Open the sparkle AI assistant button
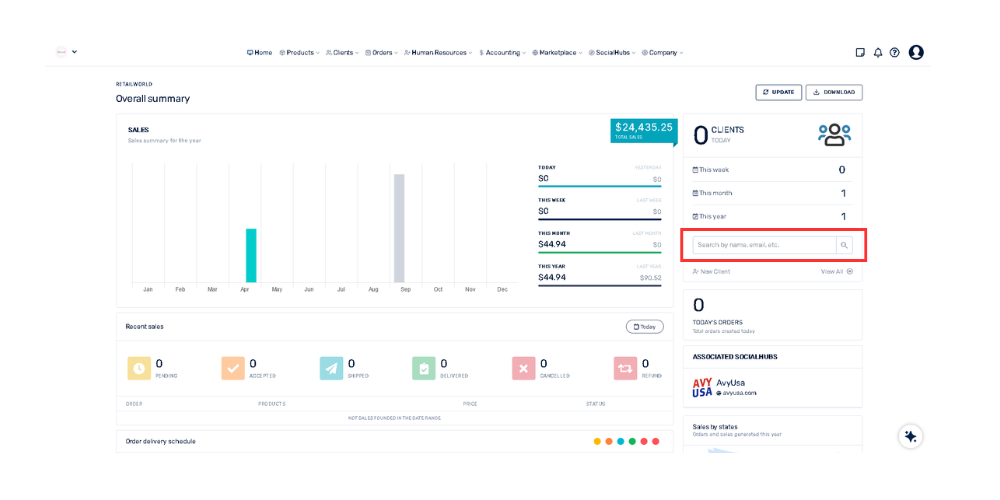Viewport: 1000px width, 500px height. coord(910,436)
